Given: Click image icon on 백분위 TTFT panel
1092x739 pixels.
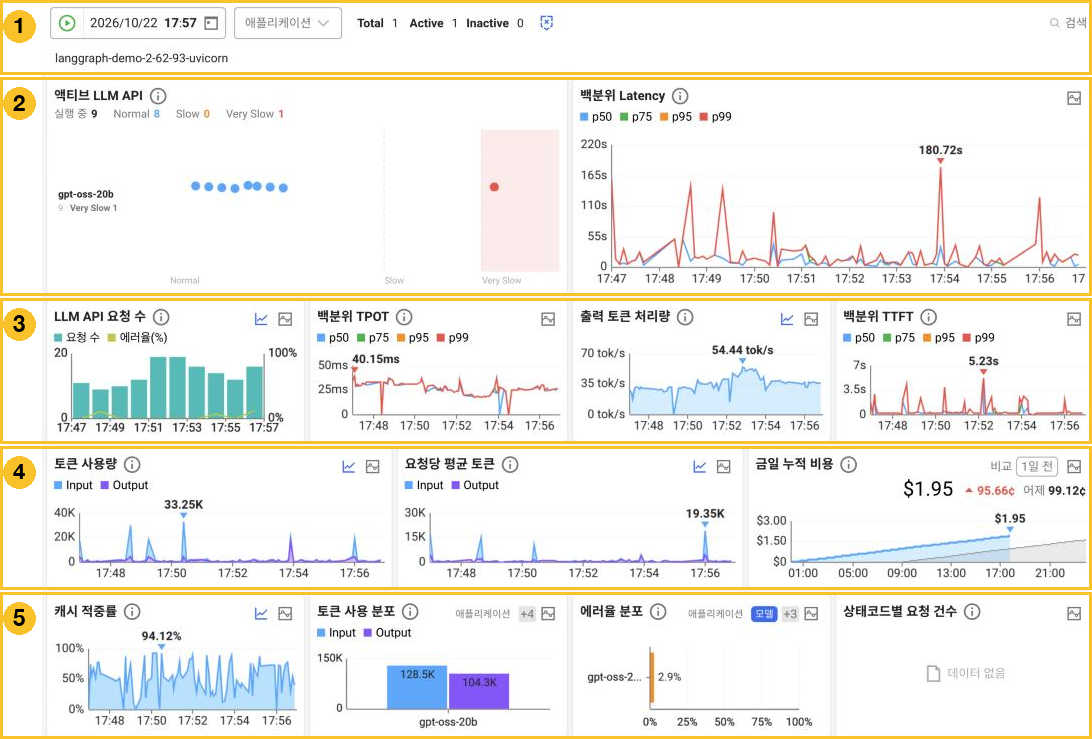Looking at the screenshot, I should point(1074,319).
